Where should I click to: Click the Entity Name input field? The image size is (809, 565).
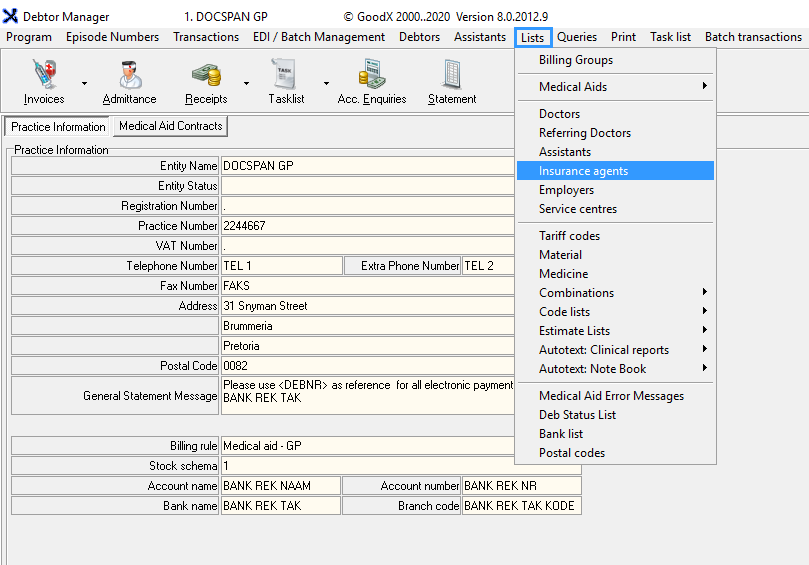366,166
